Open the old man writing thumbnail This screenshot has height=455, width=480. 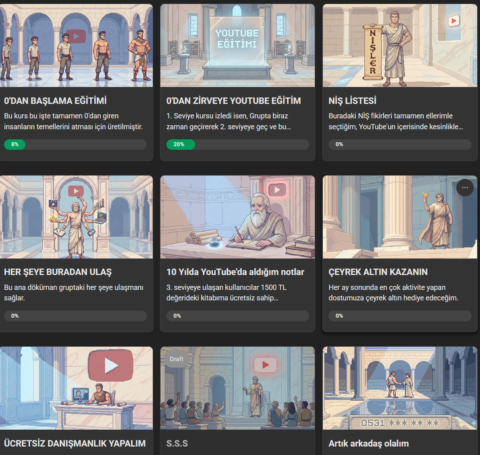pos(237,217)
